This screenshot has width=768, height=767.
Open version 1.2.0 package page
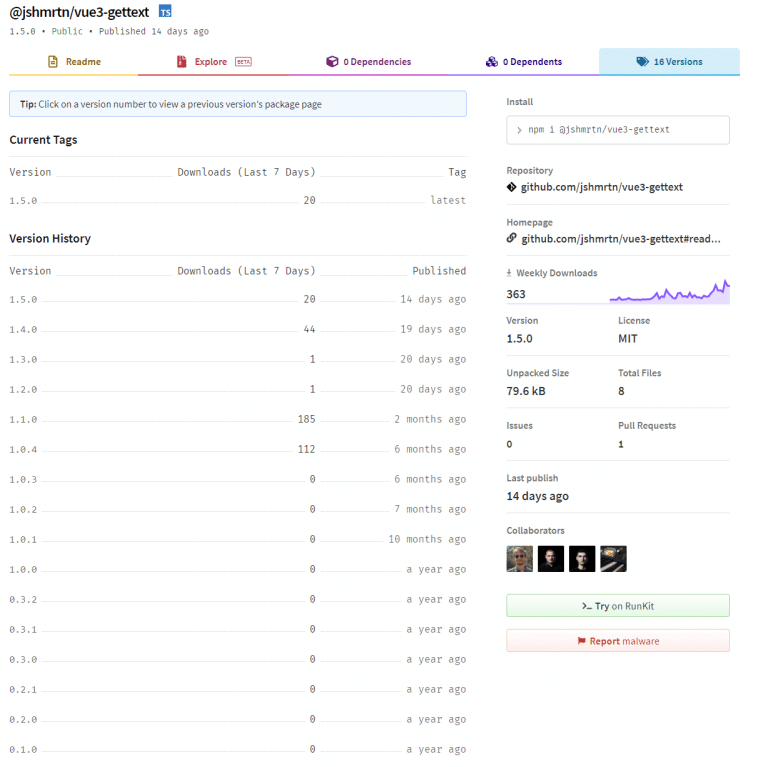23,390
